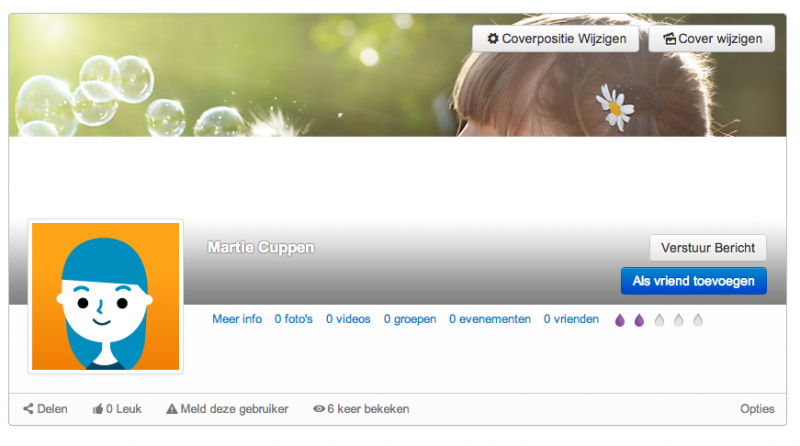The image size is (800, 446).
Task: Click the first purple karma drop
Action: tap(620, 320)
